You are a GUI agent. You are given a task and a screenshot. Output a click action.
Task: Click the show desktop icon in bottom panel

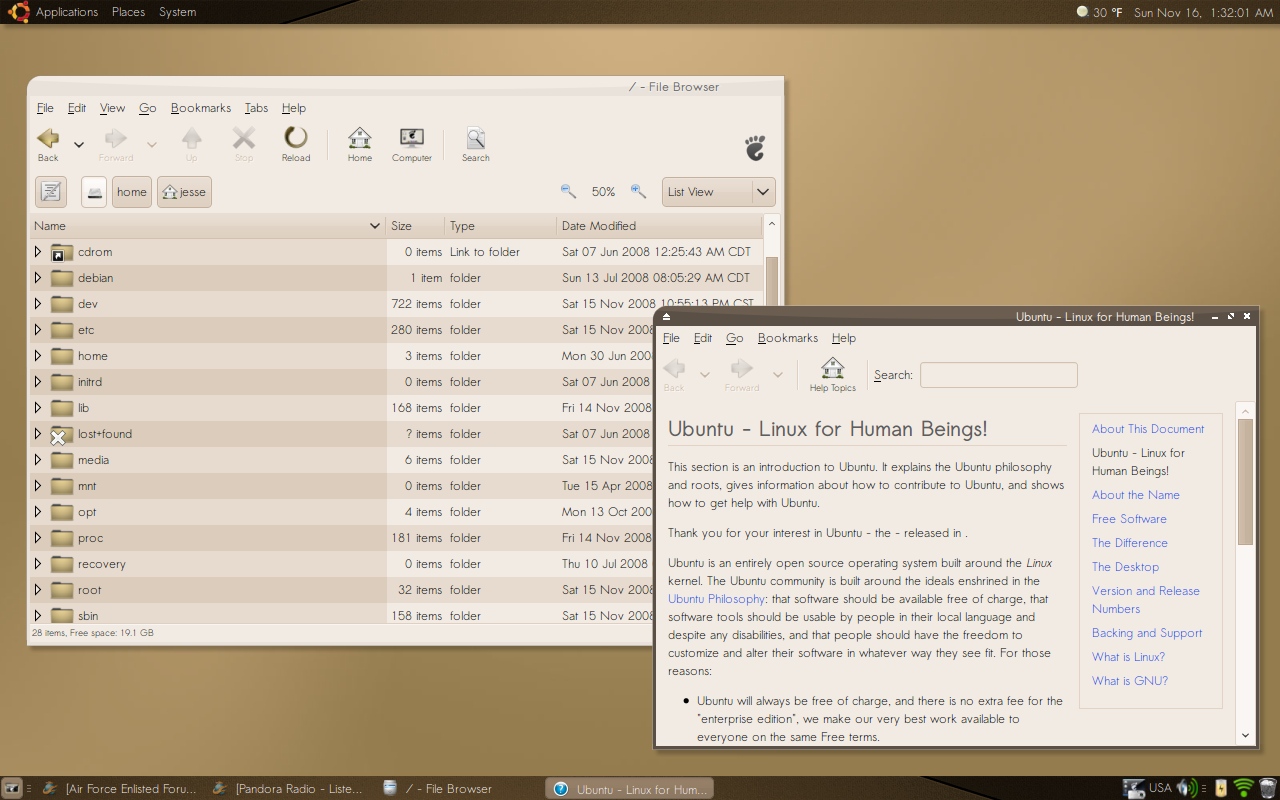pos(11,788)
